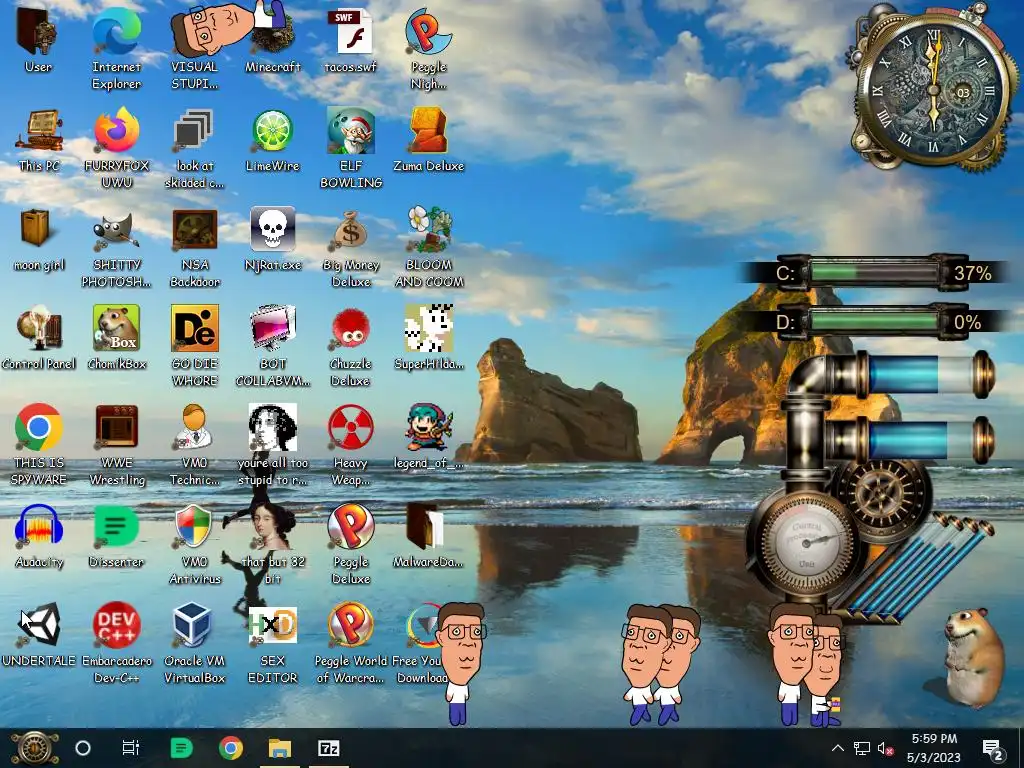
Task: Open 7-Zip from the taskbar
Action: pyautogui.click(x=328, y=748)
